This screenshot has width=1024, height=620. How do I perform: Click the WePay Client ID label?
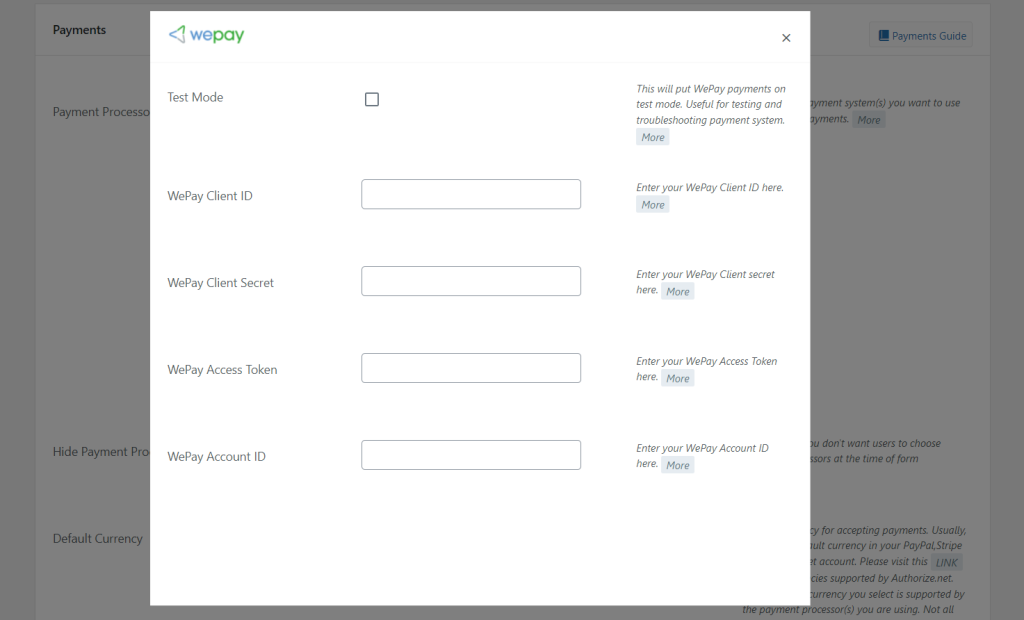(x=210, y=196)
